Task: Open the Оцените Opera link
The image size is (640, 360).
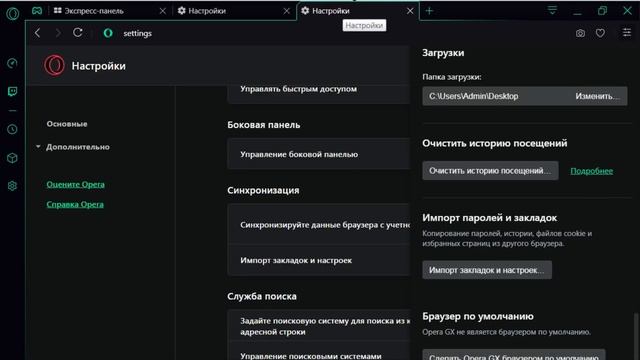Action: [76, 184]
